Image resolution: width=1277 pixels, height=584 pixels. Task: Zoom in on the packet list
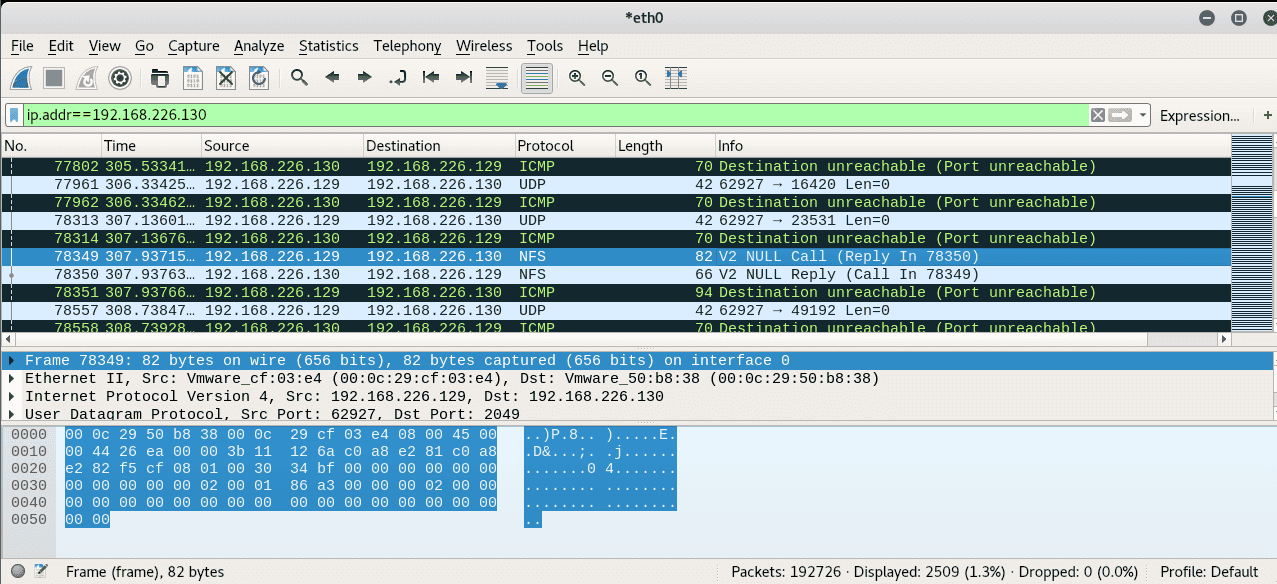coord(576,78)
